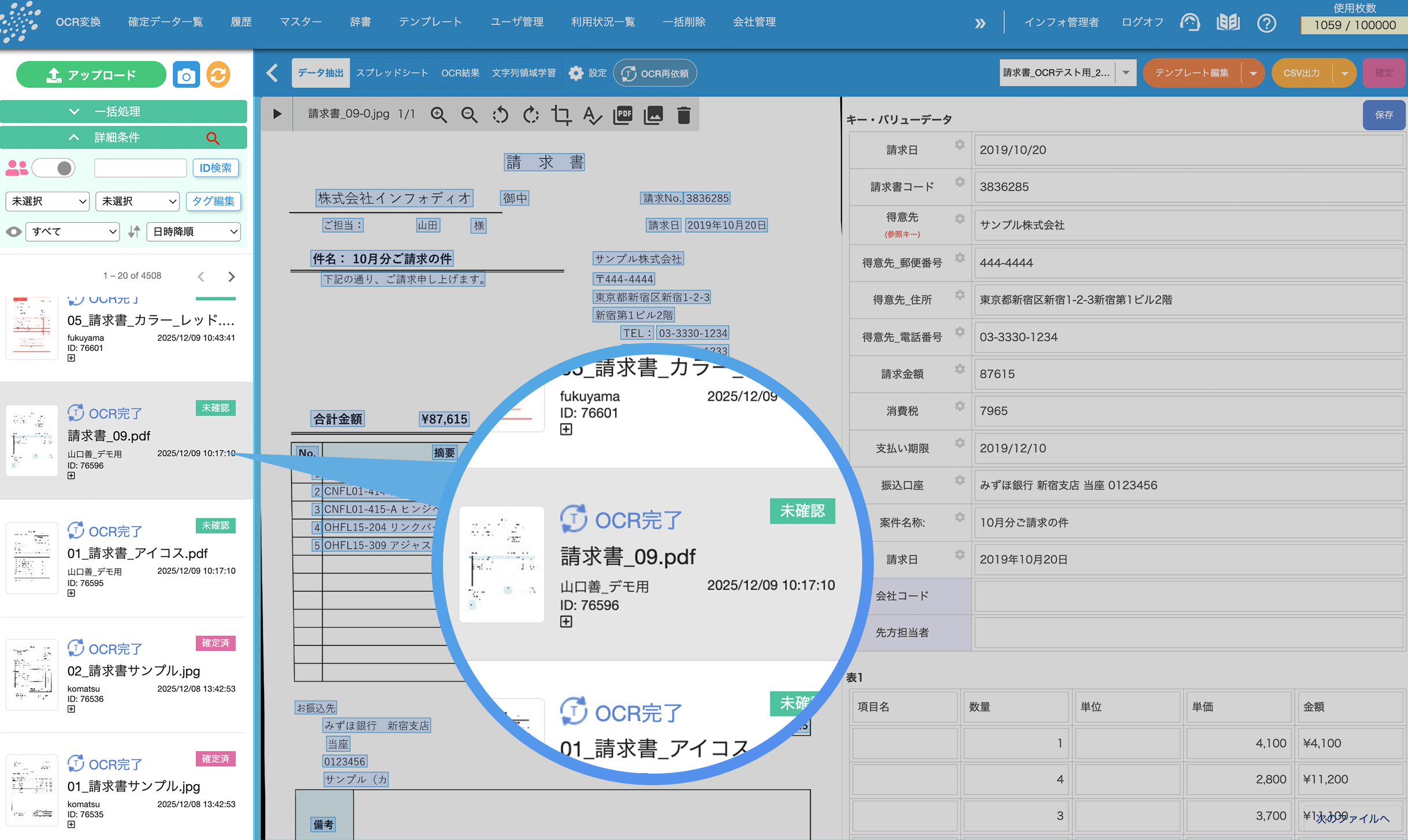Screen dimensions: 1408x840
Task: Select the crop tool in the image toolbar
Action: (561, 115)
